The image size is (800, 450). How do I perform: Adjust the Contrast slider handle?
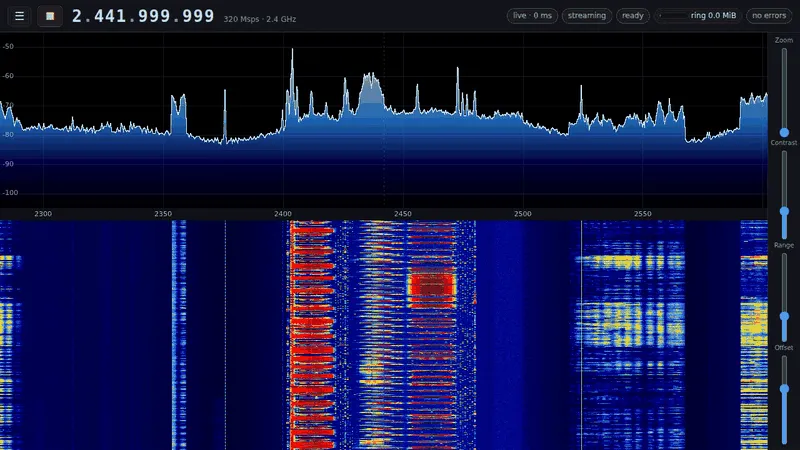(784, 211)
